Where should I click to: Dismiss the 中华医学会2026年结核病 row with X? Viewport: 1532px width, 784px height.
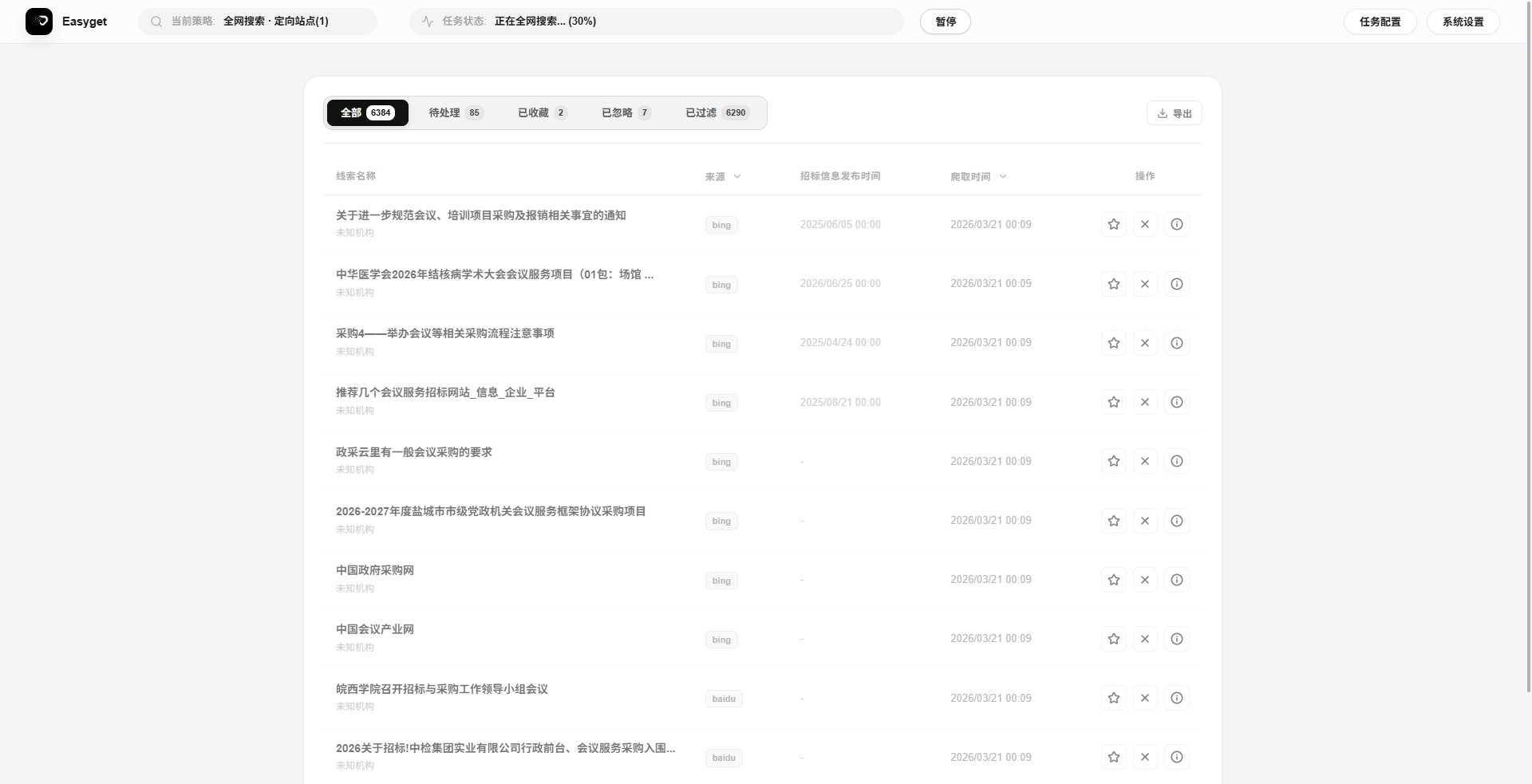(x=1145, y=284)
